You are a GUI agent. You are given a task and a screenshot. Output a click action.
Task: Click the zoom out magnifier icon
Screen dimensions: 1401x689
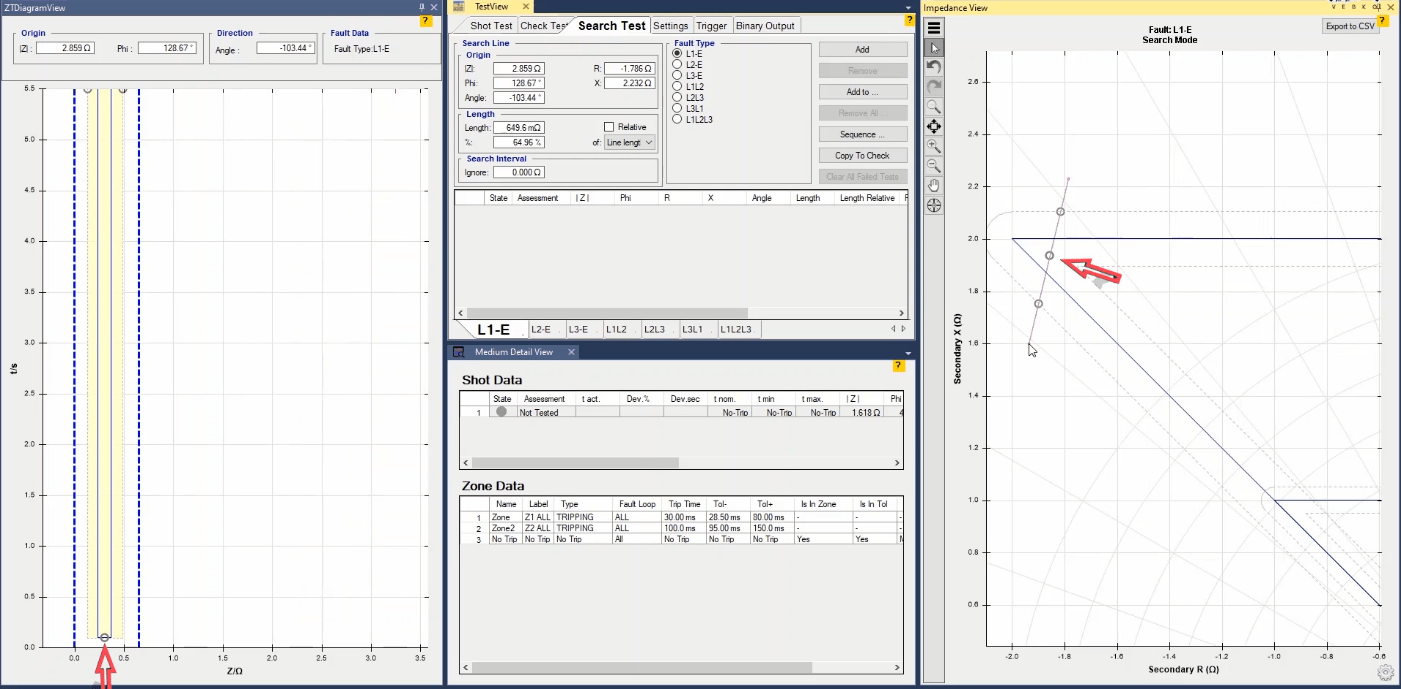click(x=934, y=166)
